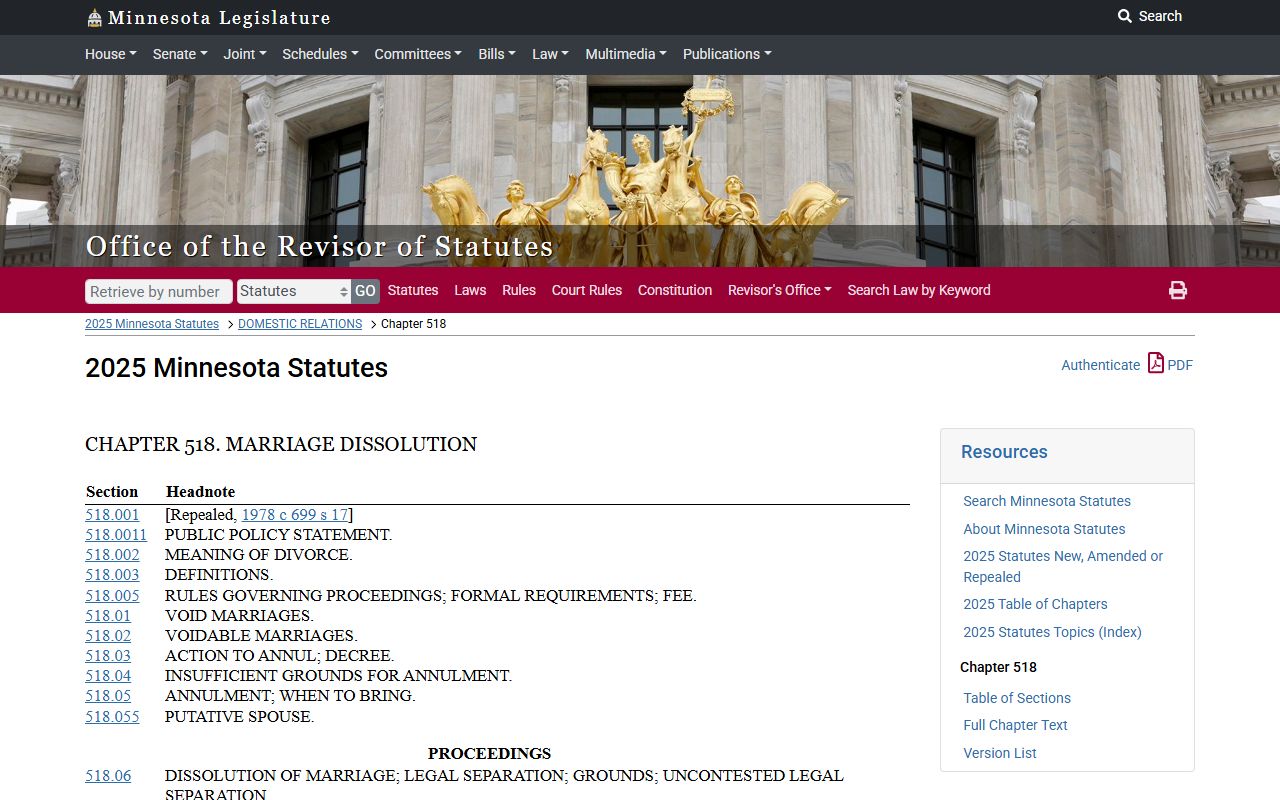1280x800 pixels.
Task: Open Search Minnesota Statutes resource link
Action: (x=1047, y=501)
